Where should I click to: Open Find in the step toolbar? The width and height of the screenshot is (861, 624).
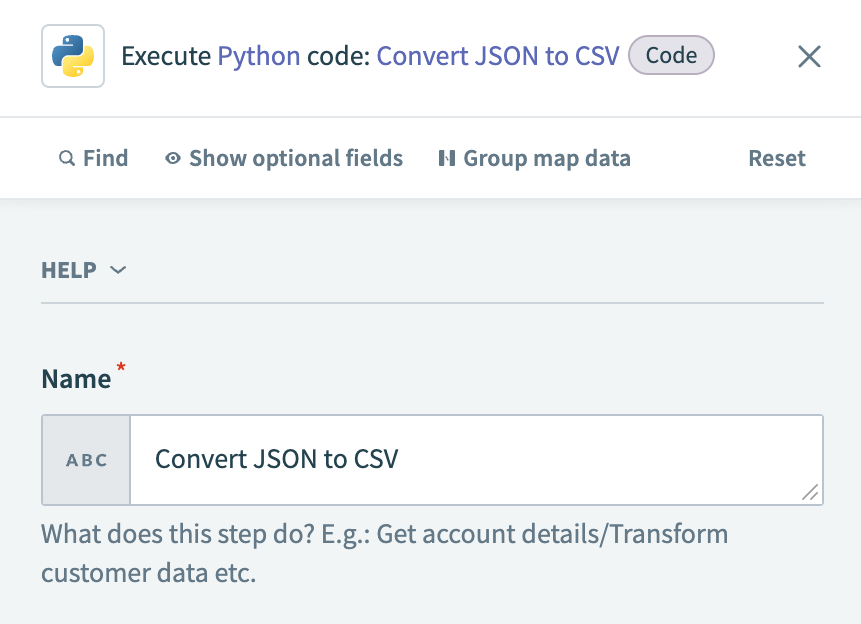105,159
